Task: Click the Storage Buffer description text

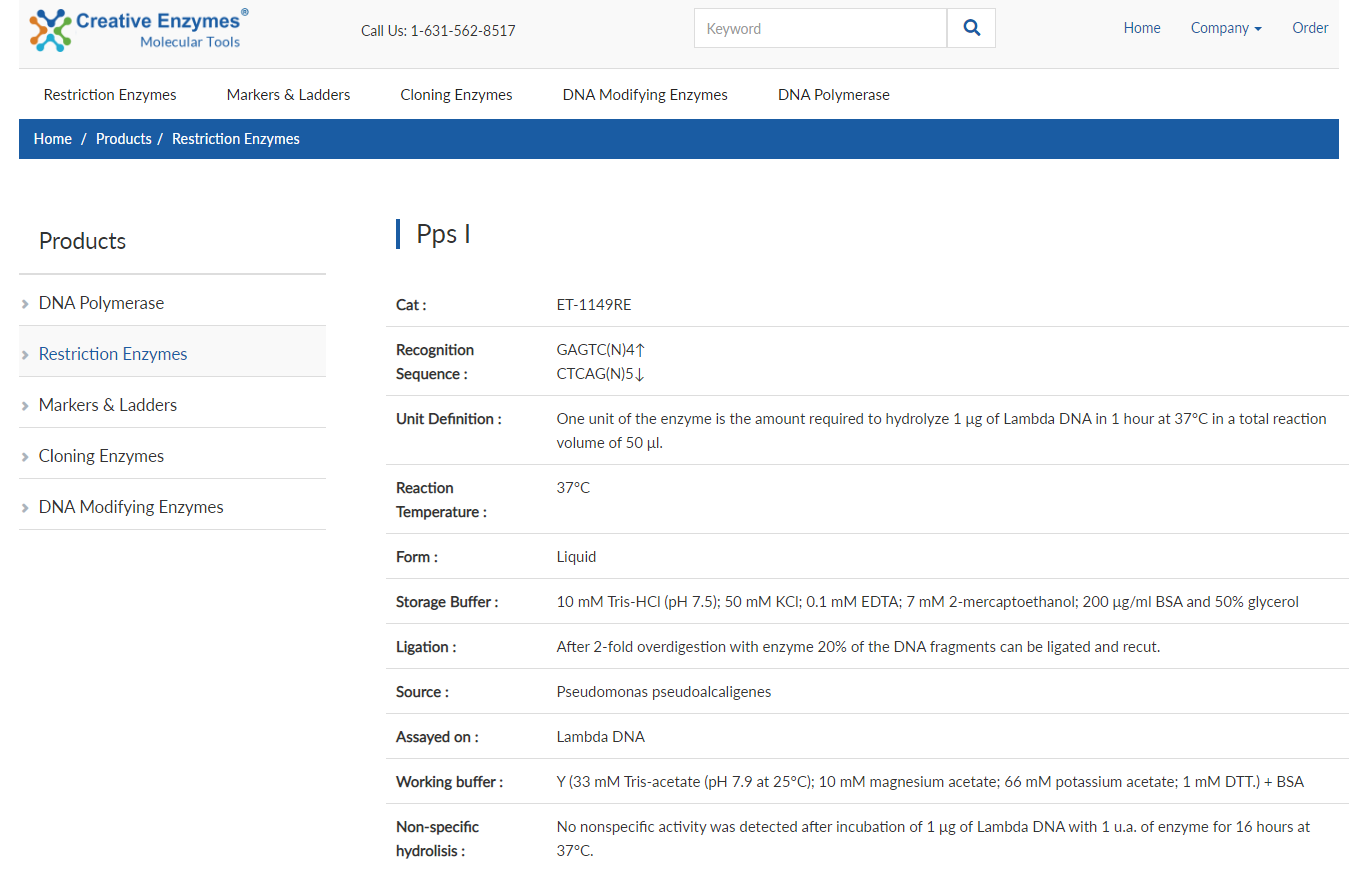Action: pos(927,602)
